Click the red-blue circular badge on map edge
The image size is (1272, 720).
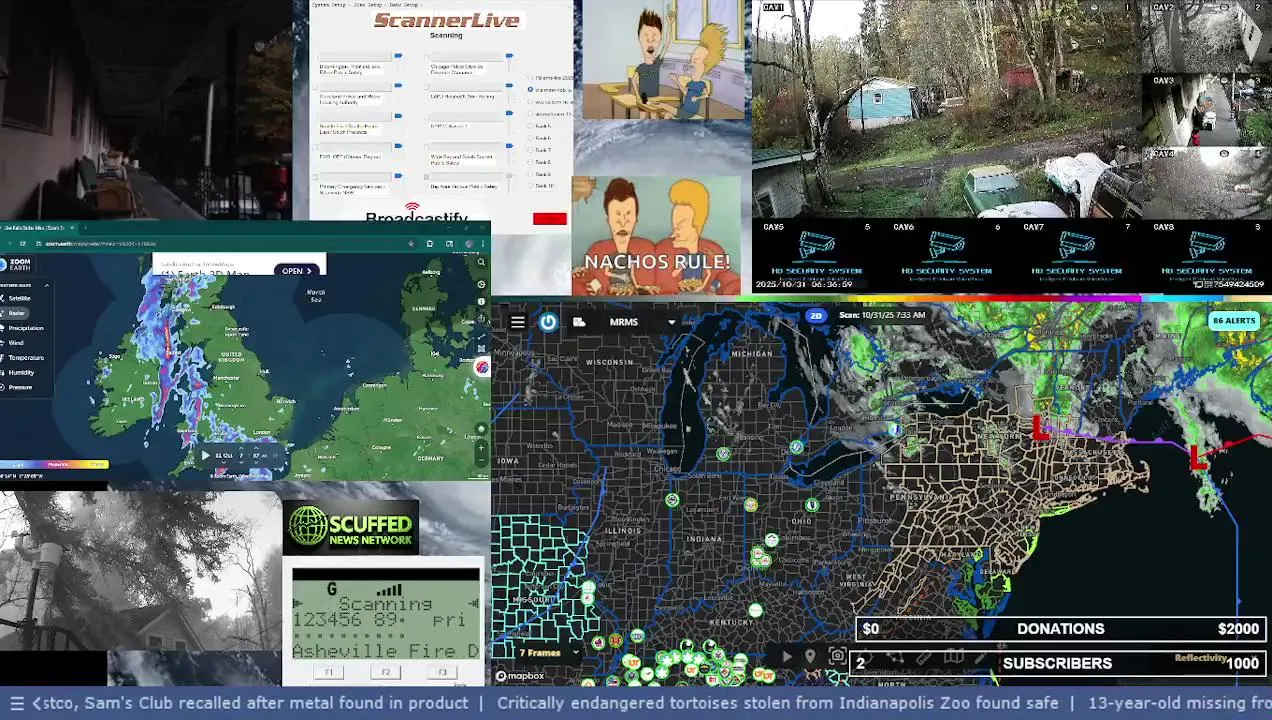(x=482, y=367)
